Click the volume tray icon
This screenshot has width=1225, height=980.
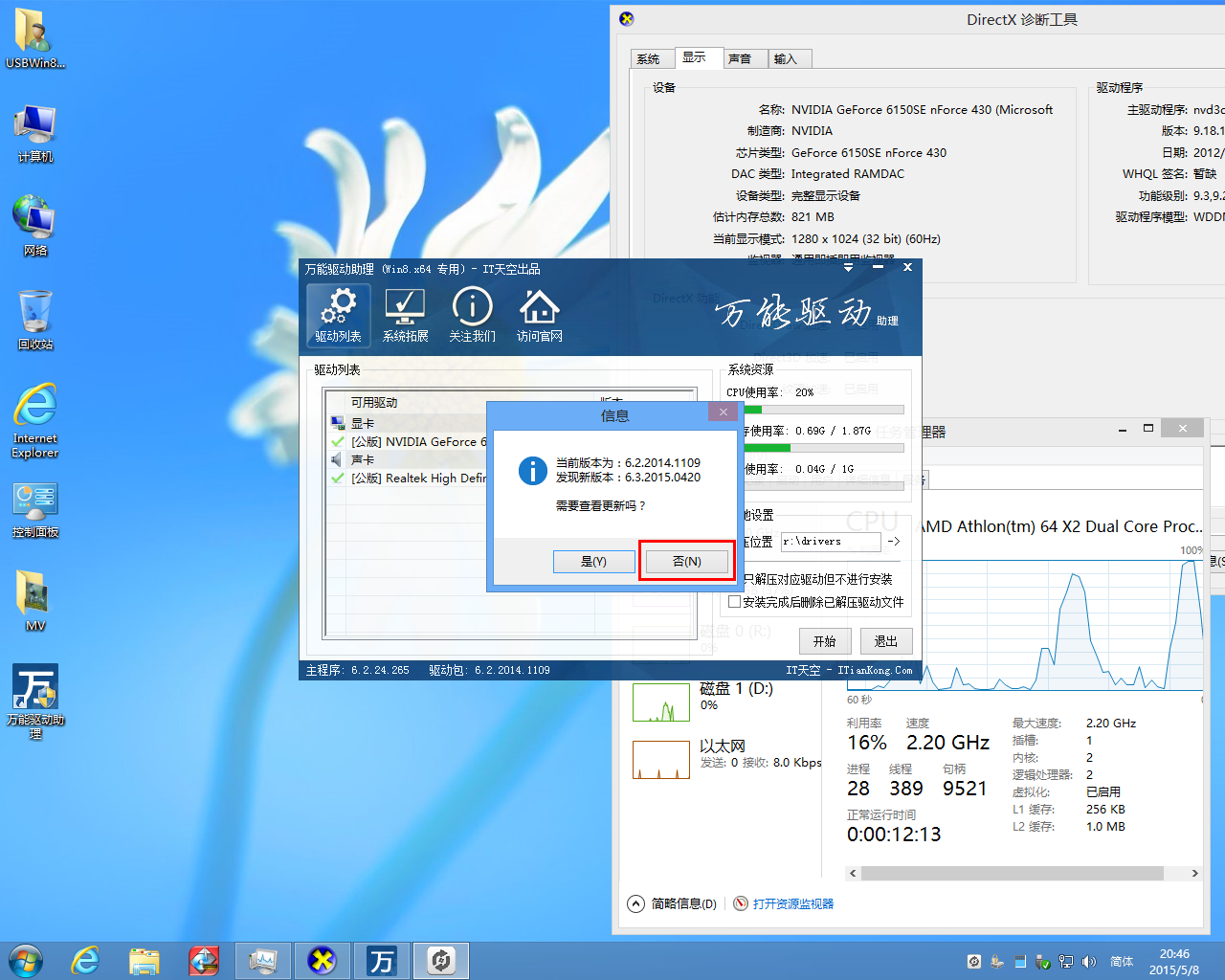(1088, 962)
